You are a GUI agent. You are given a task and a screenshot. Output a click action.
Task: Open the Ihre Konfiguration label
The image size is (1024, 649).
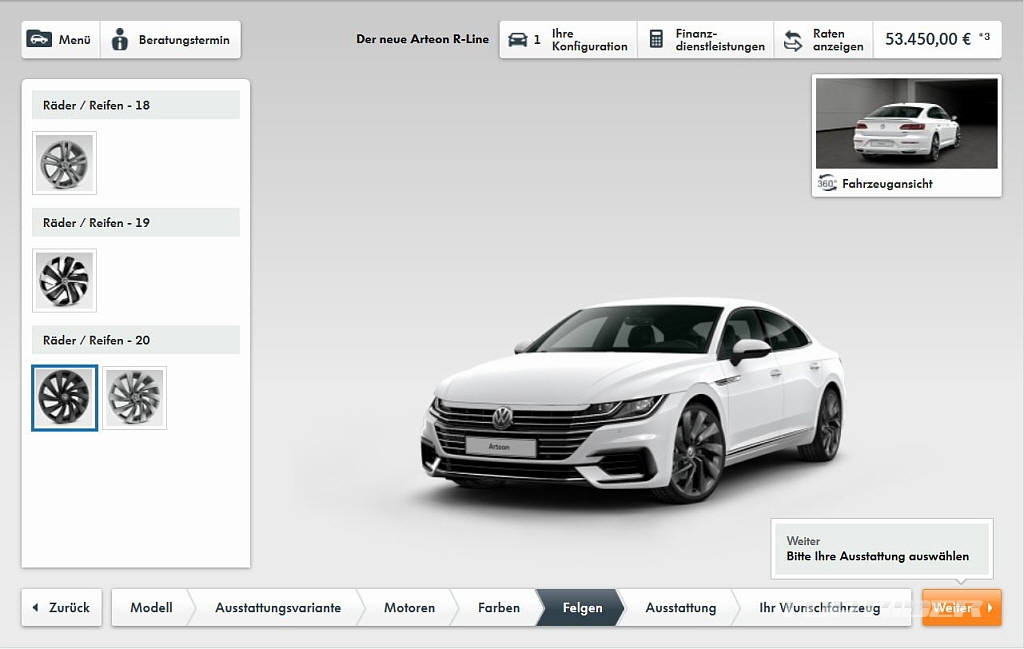[589, 40]
